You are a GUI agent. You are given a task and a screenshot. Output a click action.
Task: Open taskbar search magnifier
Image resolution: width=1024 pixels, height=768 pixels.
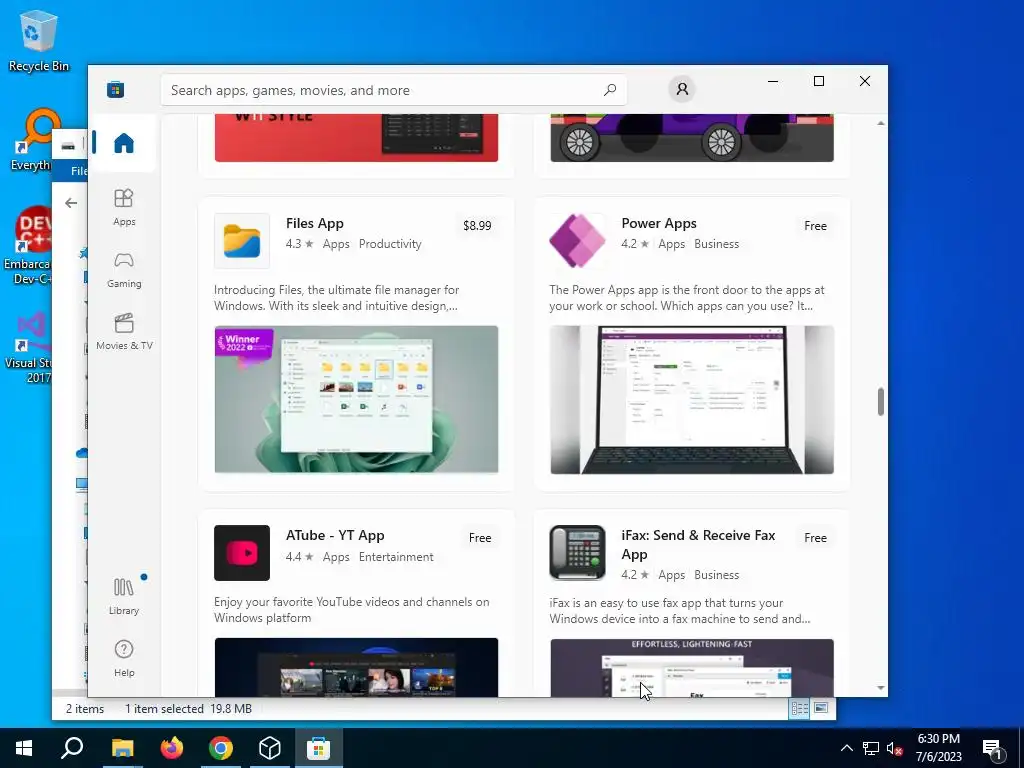[72, 748]
